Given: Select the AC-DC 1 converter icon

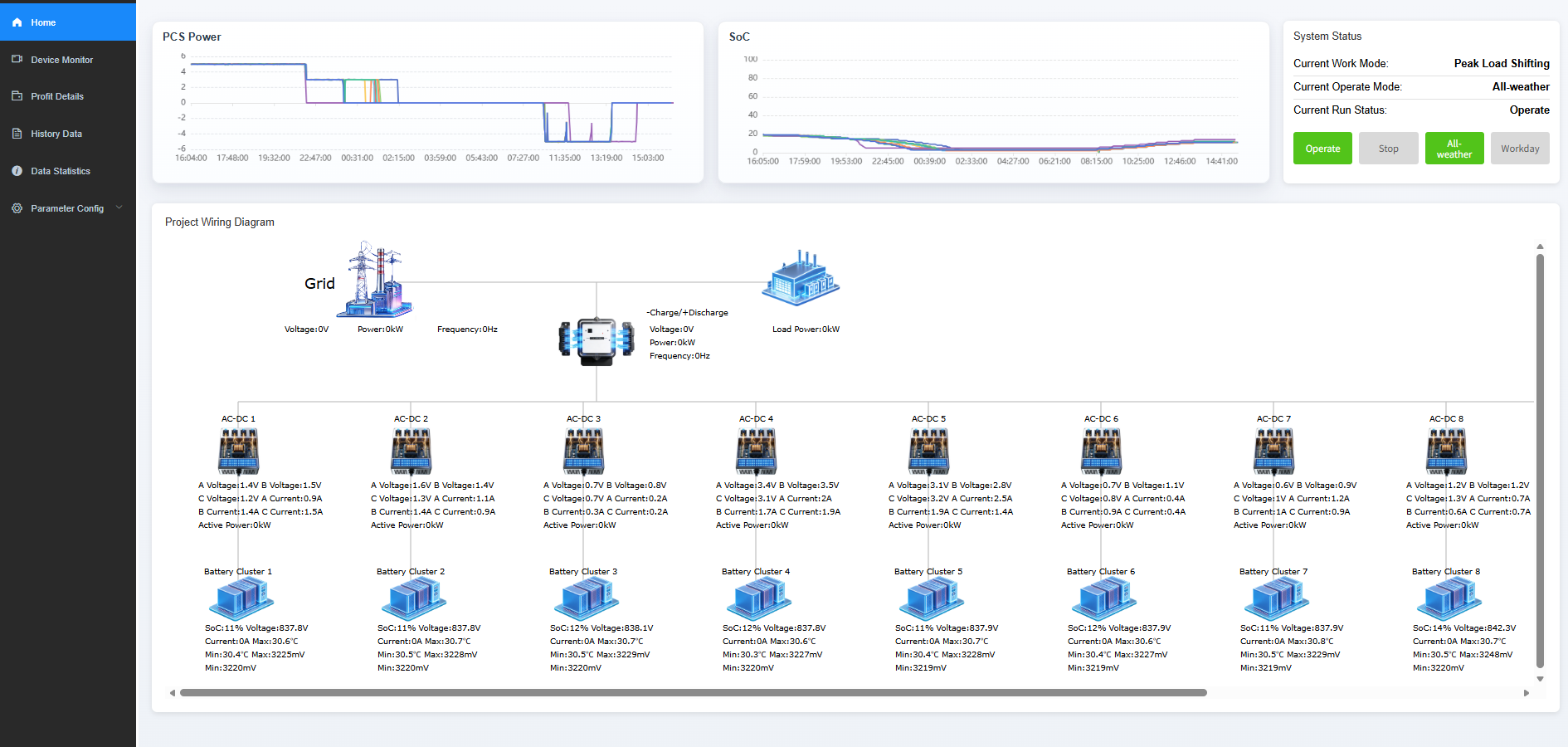Looking at the screenshot, I should [238, 452].
